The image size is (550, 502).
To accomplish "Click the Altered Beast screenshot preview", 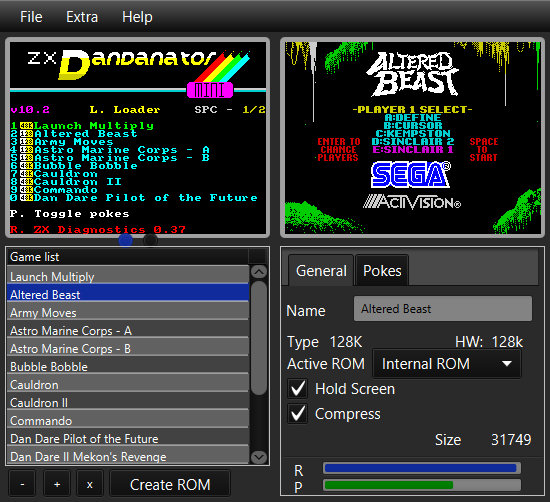I will [x=412, y=138].
